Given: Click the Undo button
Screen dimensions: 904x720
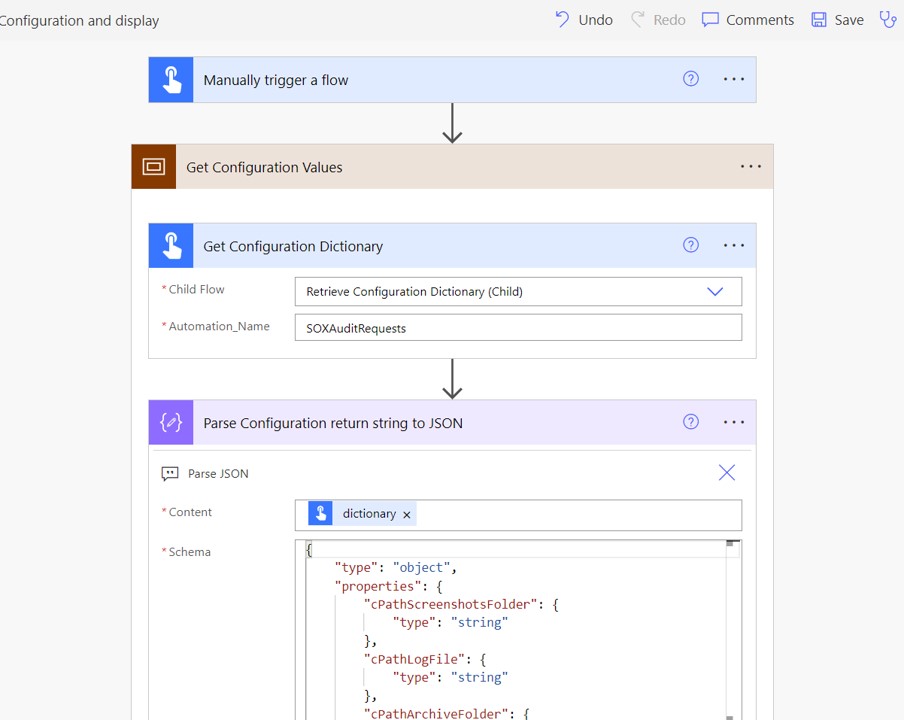Looking at the screenshot, I should click(x=583, y=20).
